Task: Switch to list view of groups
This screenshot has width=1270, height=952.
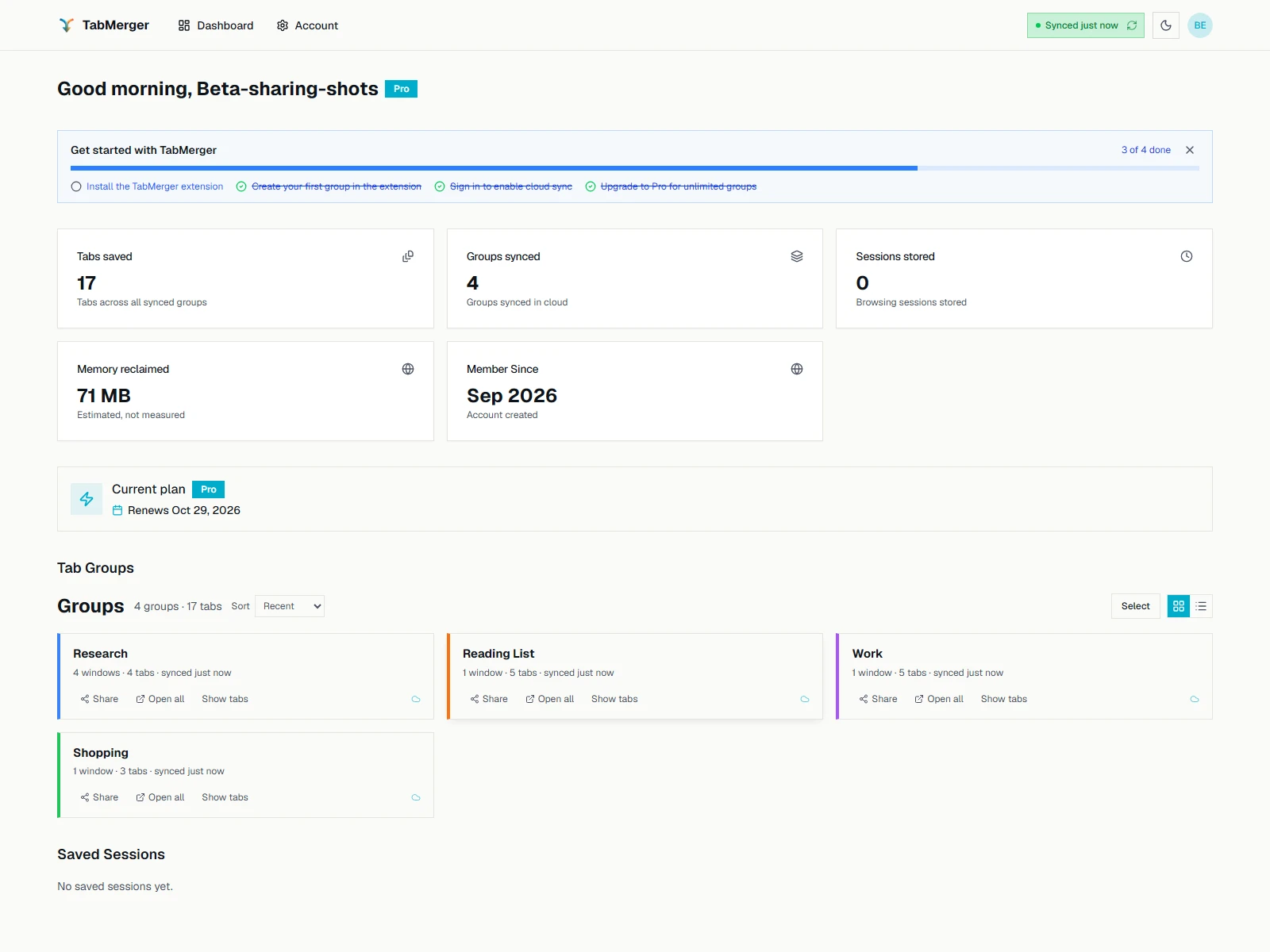Action: [1201, 606]
